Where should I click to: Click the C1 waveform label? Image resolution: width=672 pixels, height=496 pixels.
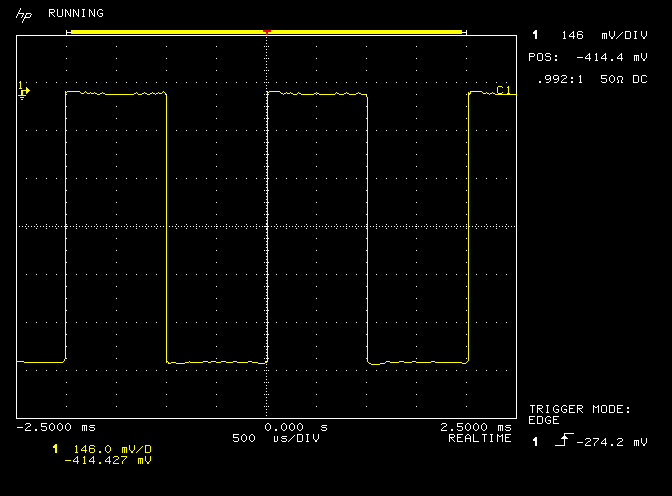(x=504, y=91)
